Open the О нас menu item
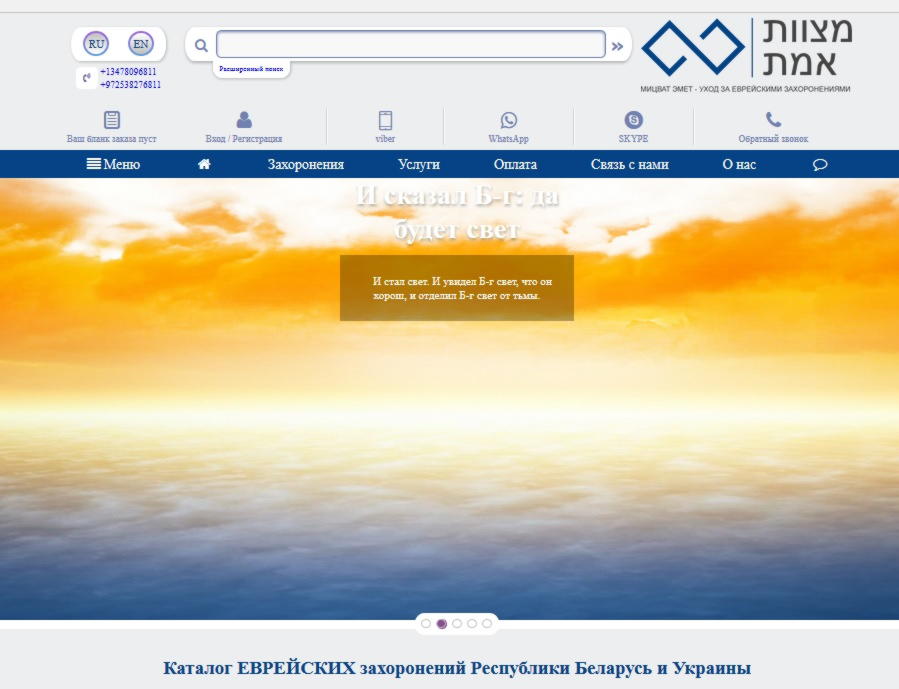 click(739, 164)
